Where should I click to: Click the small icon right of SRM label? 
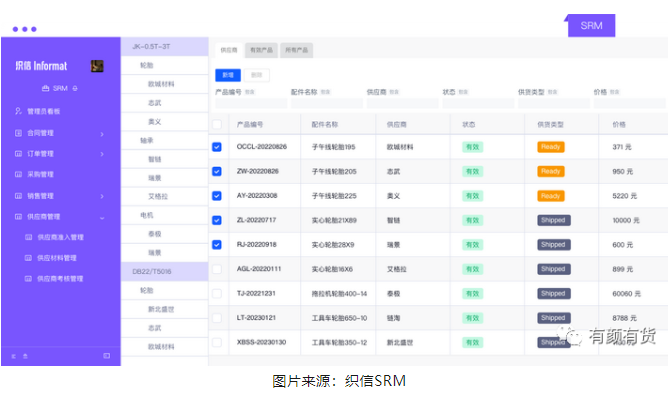75,89
